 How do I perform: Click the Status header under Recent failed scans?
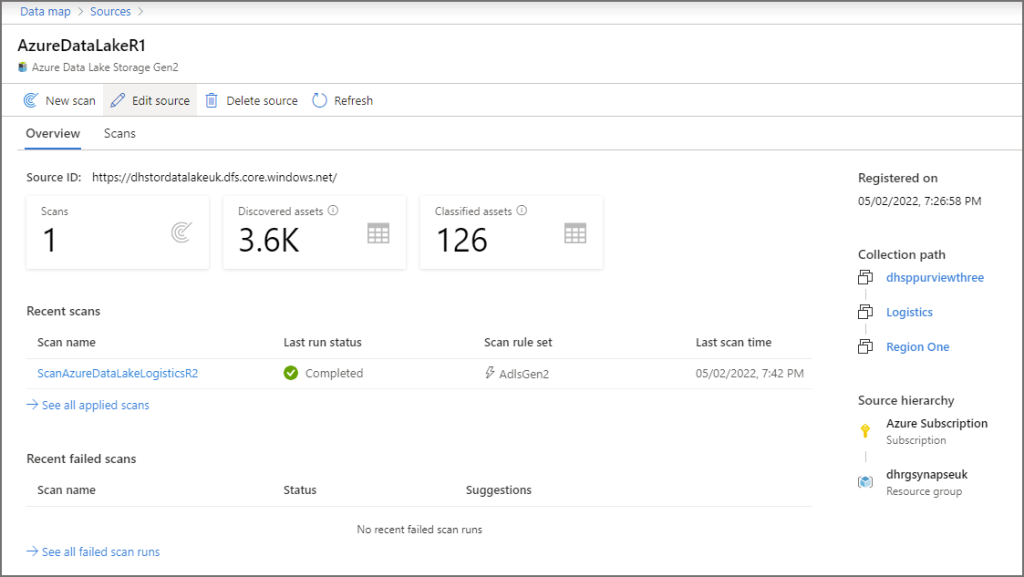[300, 490]
